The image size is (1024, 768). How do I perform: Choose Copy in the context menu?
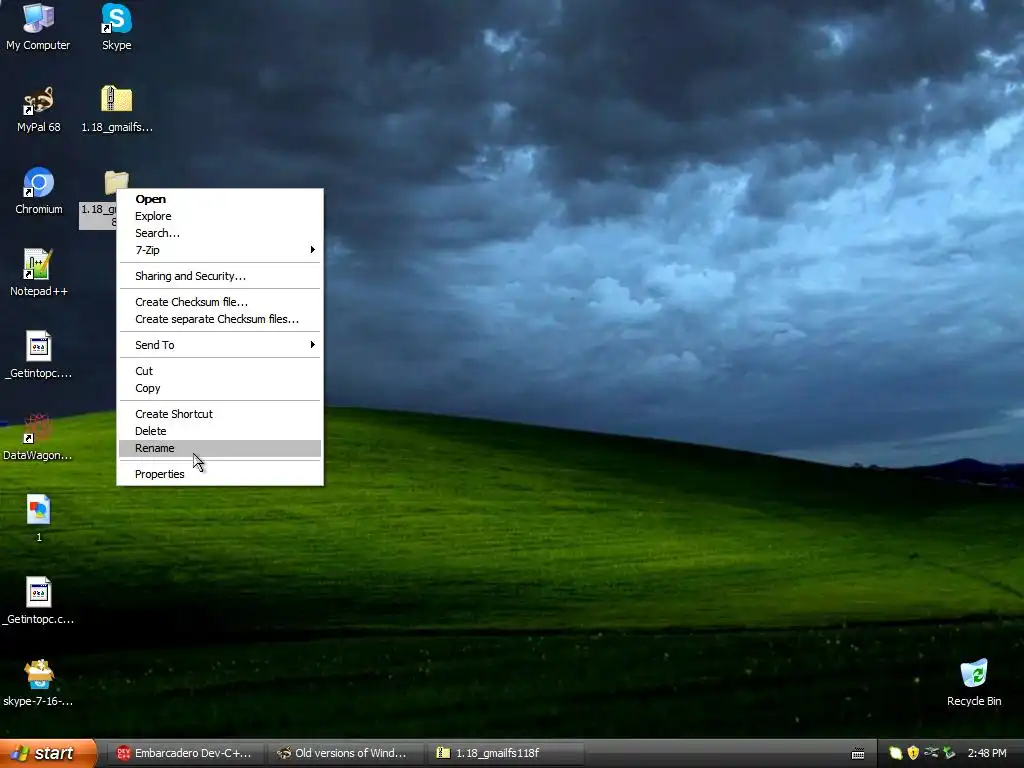219,388
